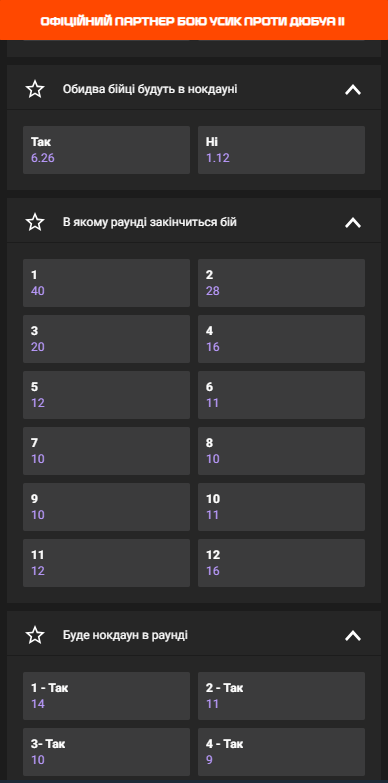Favorite the 'Обидва бійці будуть в нокдауні' market star

click(x=35, y=89)
